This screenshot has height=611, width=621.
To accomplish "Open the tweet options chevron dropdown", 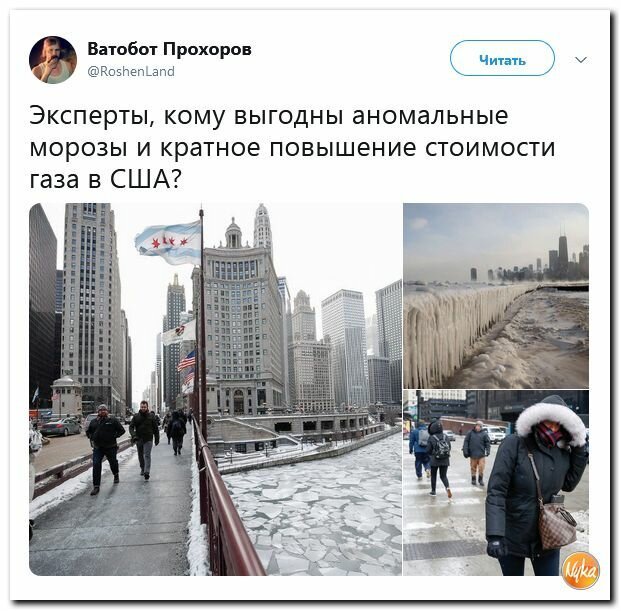I will coord(581,60).
